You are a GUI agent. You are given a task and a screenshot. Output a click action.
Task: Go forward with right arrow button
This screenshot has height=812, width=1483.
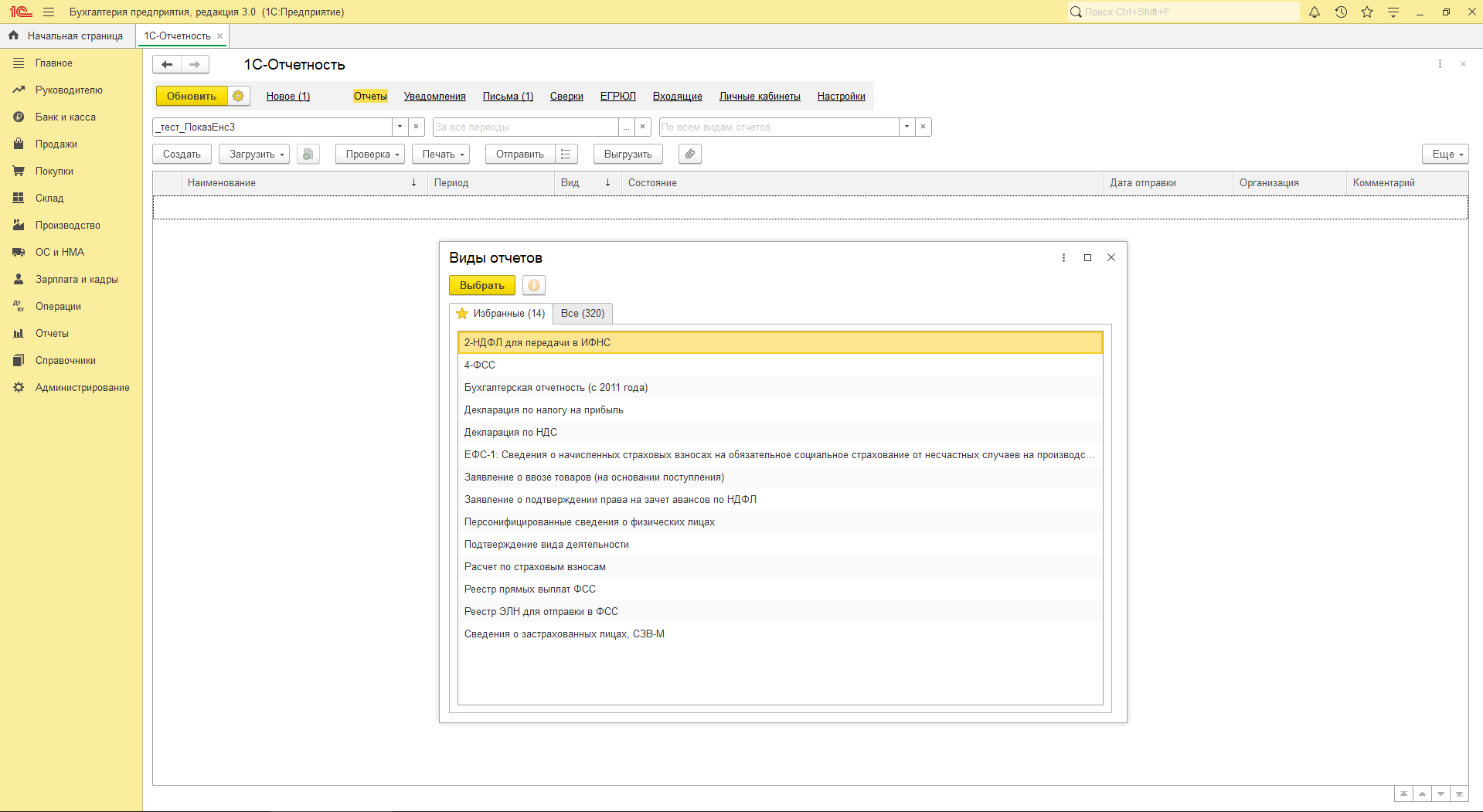point(195,64)
